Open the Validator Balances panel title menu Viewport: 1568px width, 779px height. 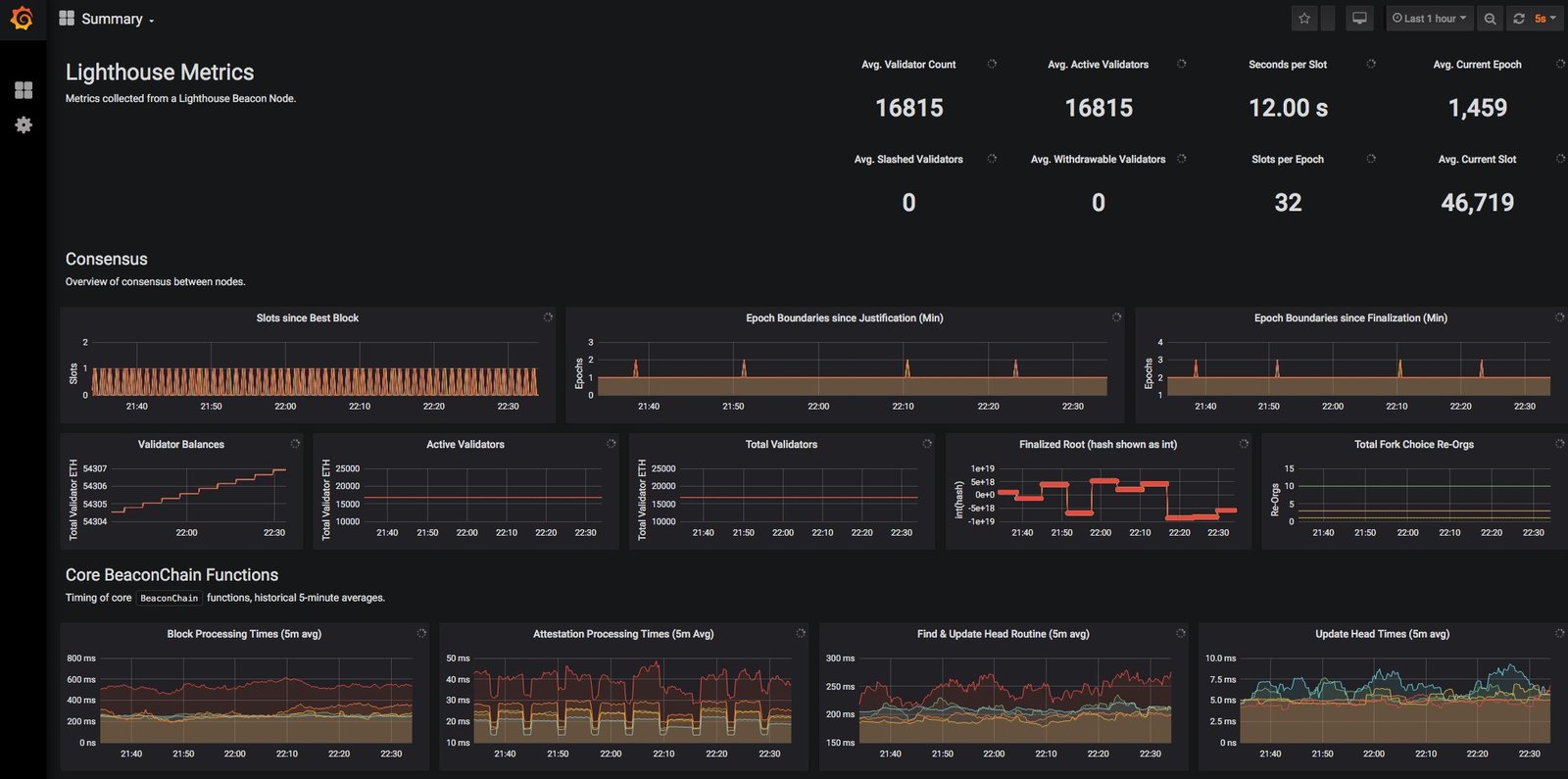(180, 445)
